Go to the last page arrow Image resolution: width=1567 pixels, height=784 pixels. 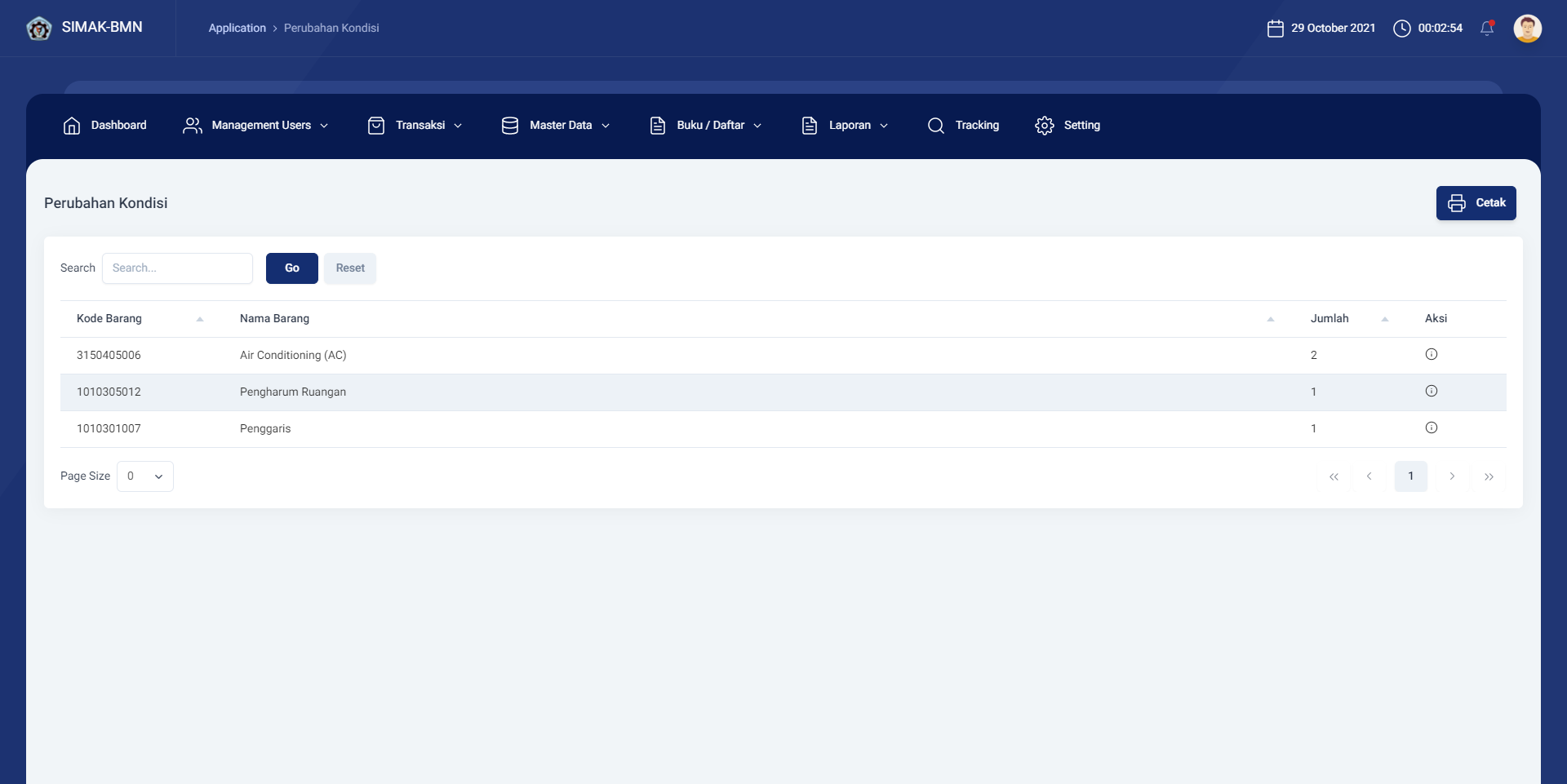tap(1489, 476)
